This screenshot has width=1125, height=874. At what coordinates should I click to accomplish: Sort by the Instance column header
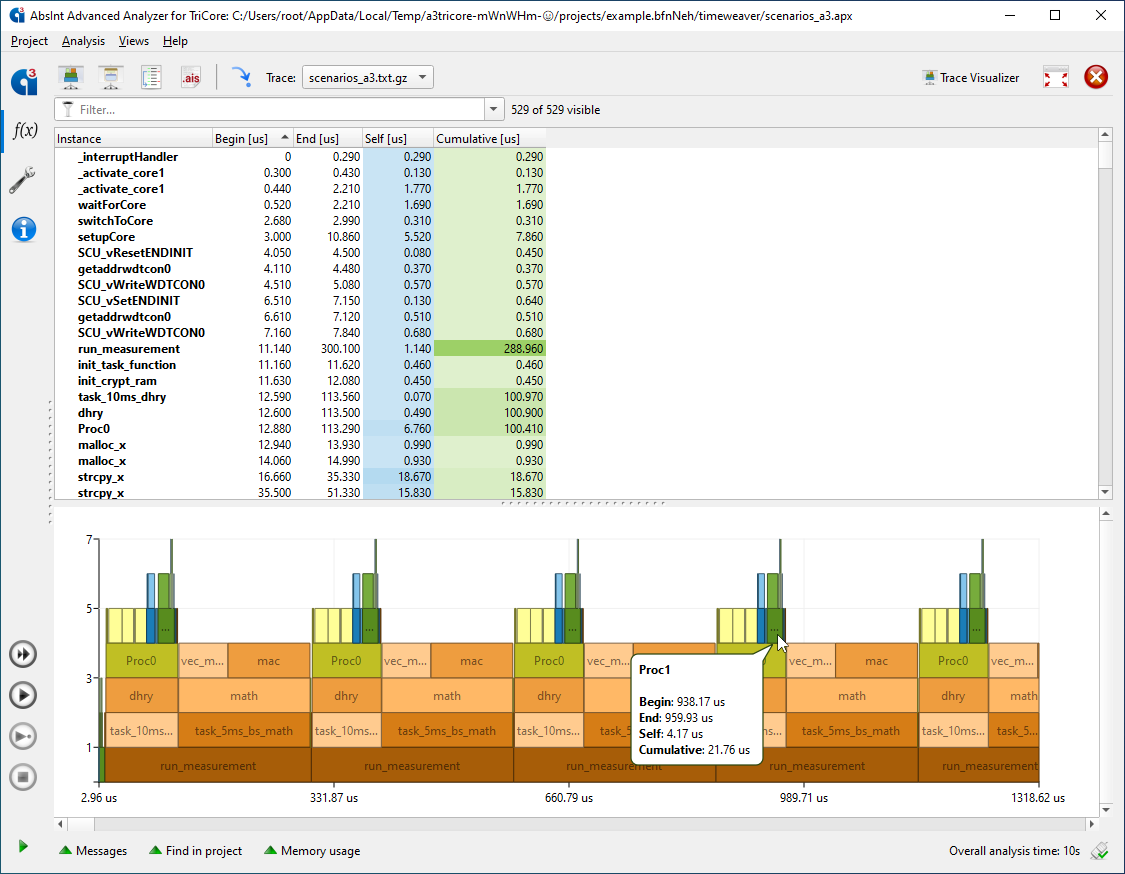click(x=133, y=138)
